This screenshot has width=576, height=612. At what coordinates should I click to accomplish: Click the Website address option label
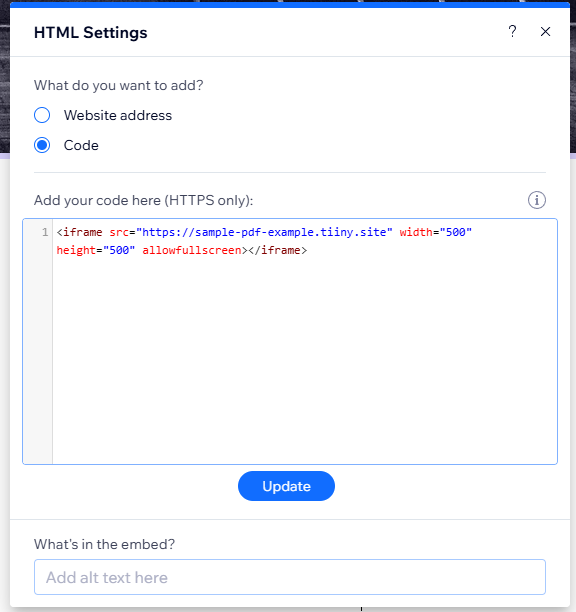point(118,115)
